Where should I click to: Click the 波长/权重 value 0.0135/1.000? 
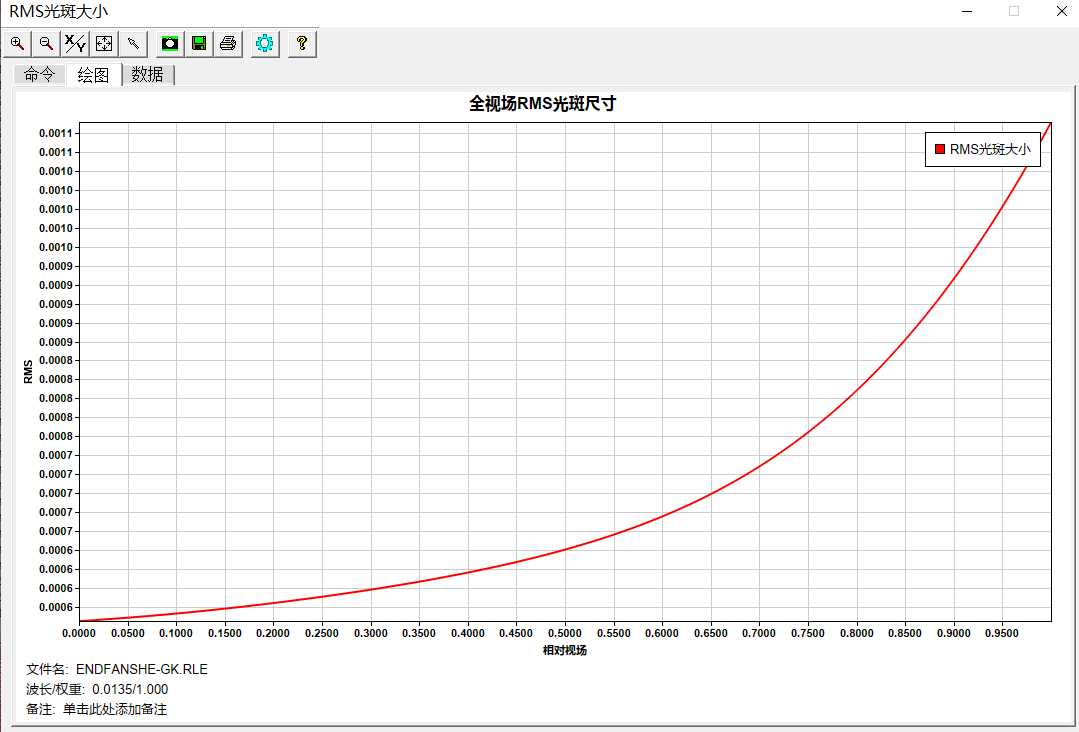[130, 689]
